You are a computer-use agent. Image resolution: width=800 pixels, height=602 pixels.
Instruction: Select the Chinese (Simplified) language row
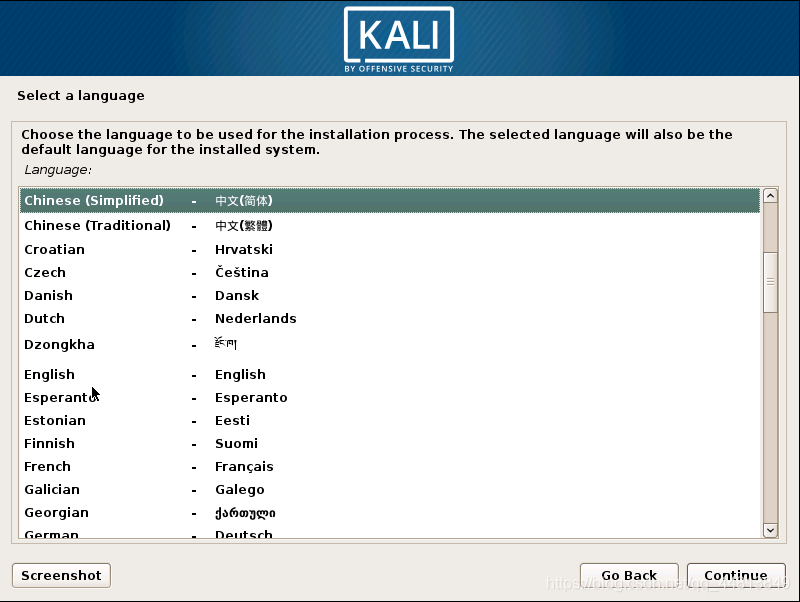pos(390,200)
